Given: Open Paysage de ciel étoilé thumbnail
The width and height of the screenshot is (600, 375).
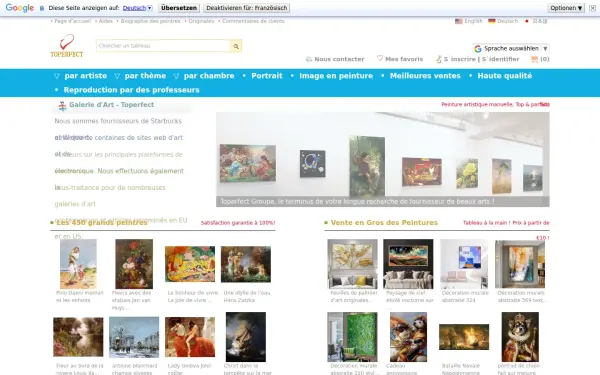Looking at the screenshot, I should pos(408,264).
